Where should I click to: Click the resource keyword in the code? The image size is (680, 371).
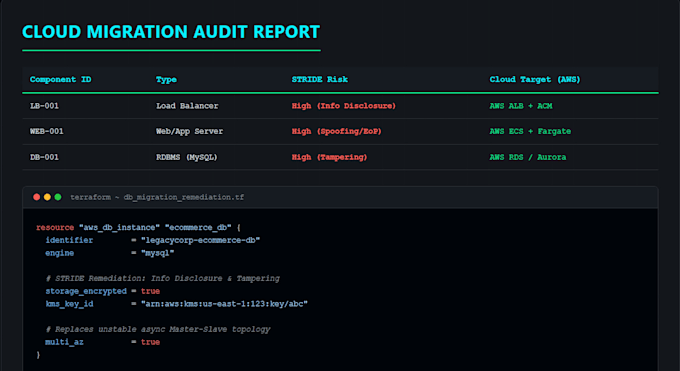coord(55,227)
